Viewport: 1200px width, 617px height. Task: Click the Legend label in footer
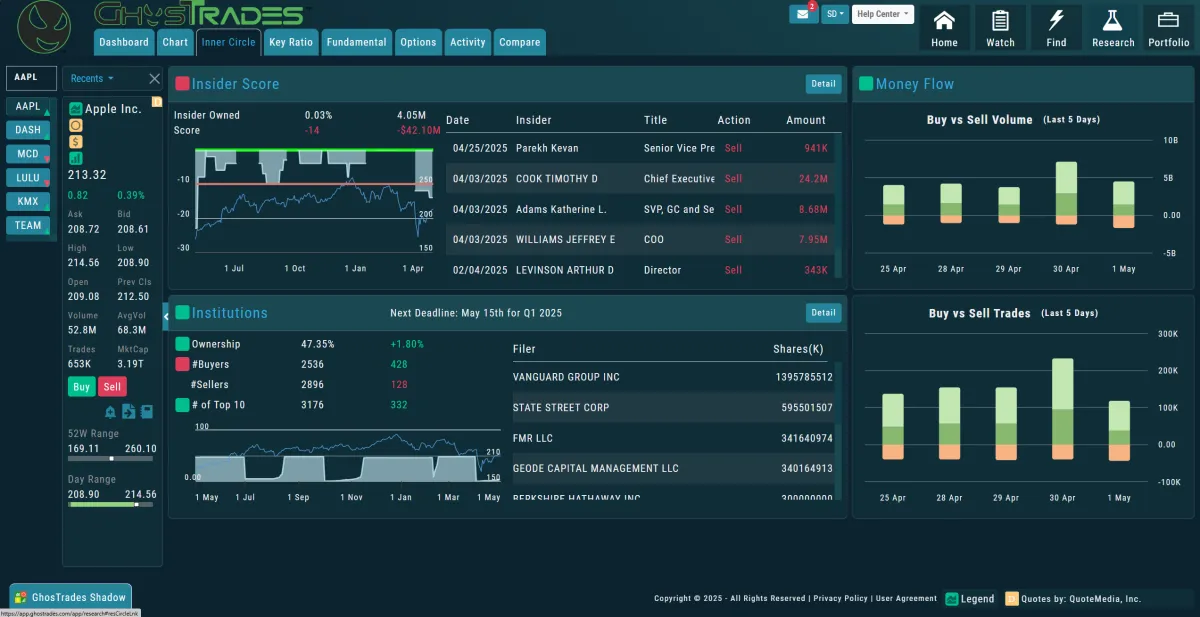[x=978, y=599]
